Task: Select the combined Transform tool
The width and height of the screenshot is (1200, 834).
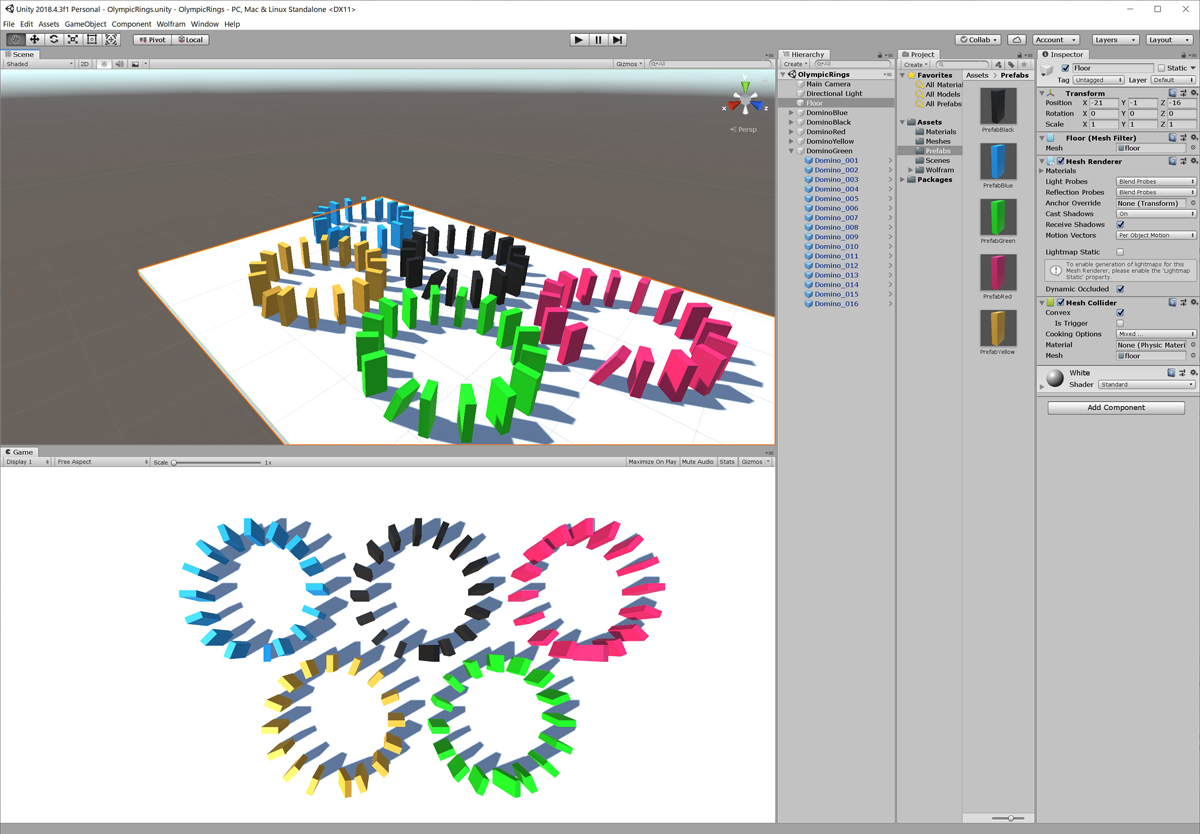Action: click(x=111, y=40)
